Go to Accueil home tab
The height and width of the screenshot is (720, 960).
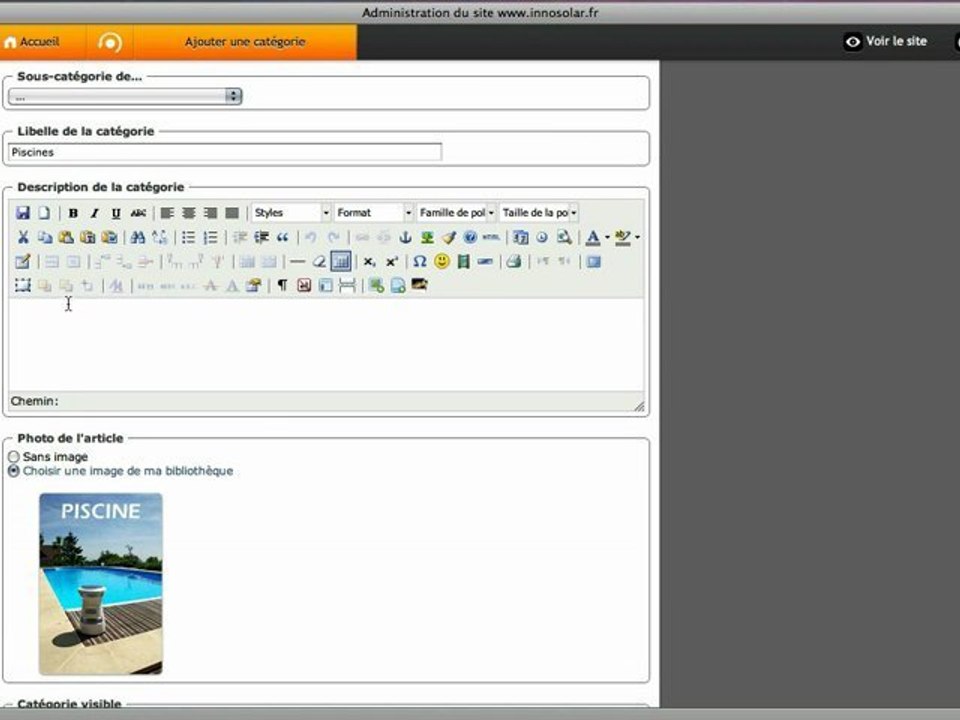pos(32,42)
